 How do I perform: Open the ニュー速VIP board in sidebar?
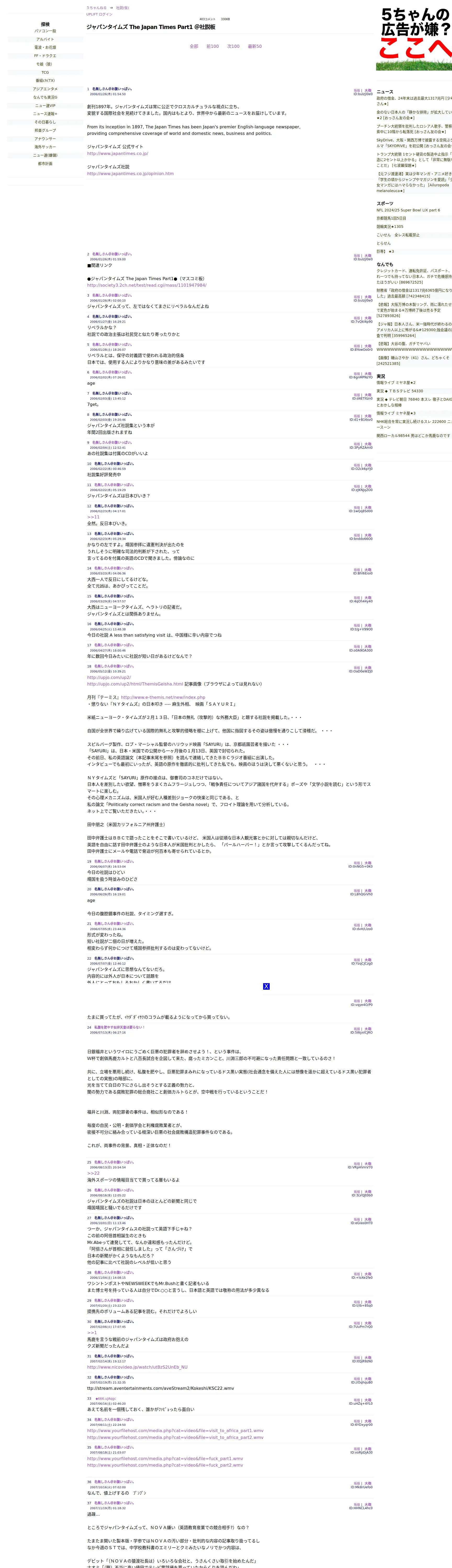pyautogui.click(x=45, y=105)
